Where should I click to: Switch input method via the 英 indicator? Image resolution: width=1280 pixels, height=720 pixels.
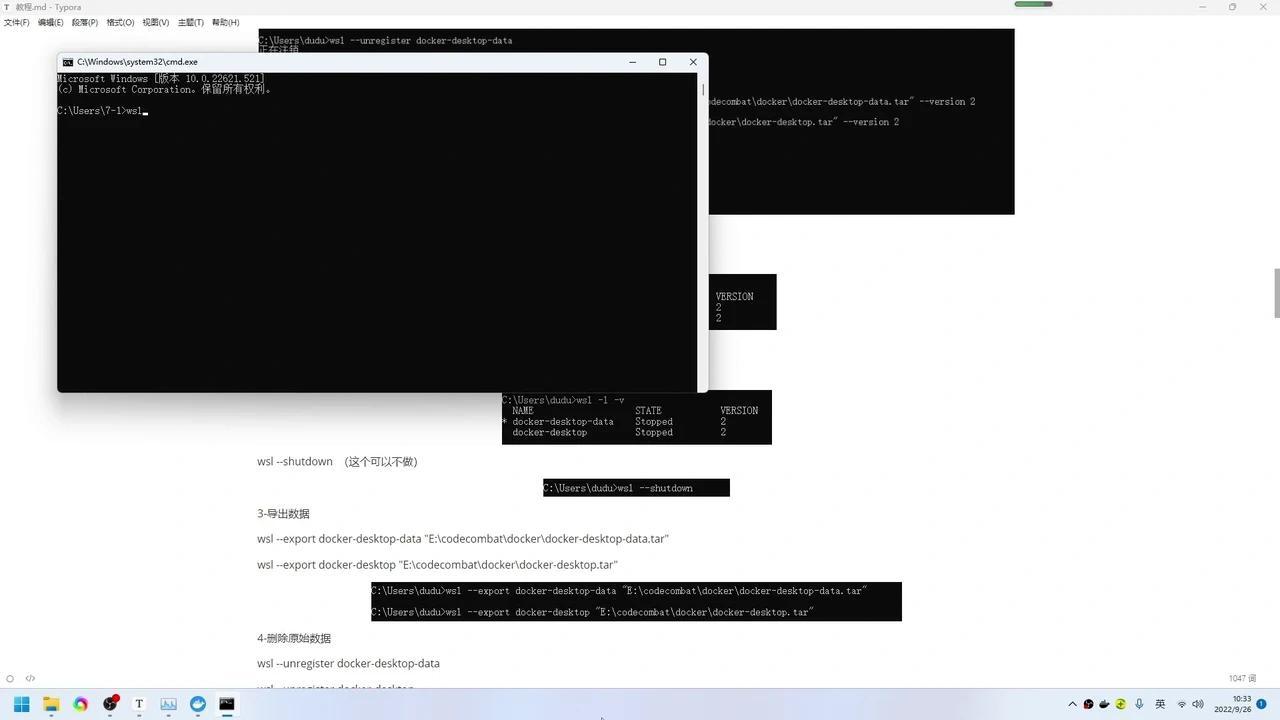coord(1160,704)
